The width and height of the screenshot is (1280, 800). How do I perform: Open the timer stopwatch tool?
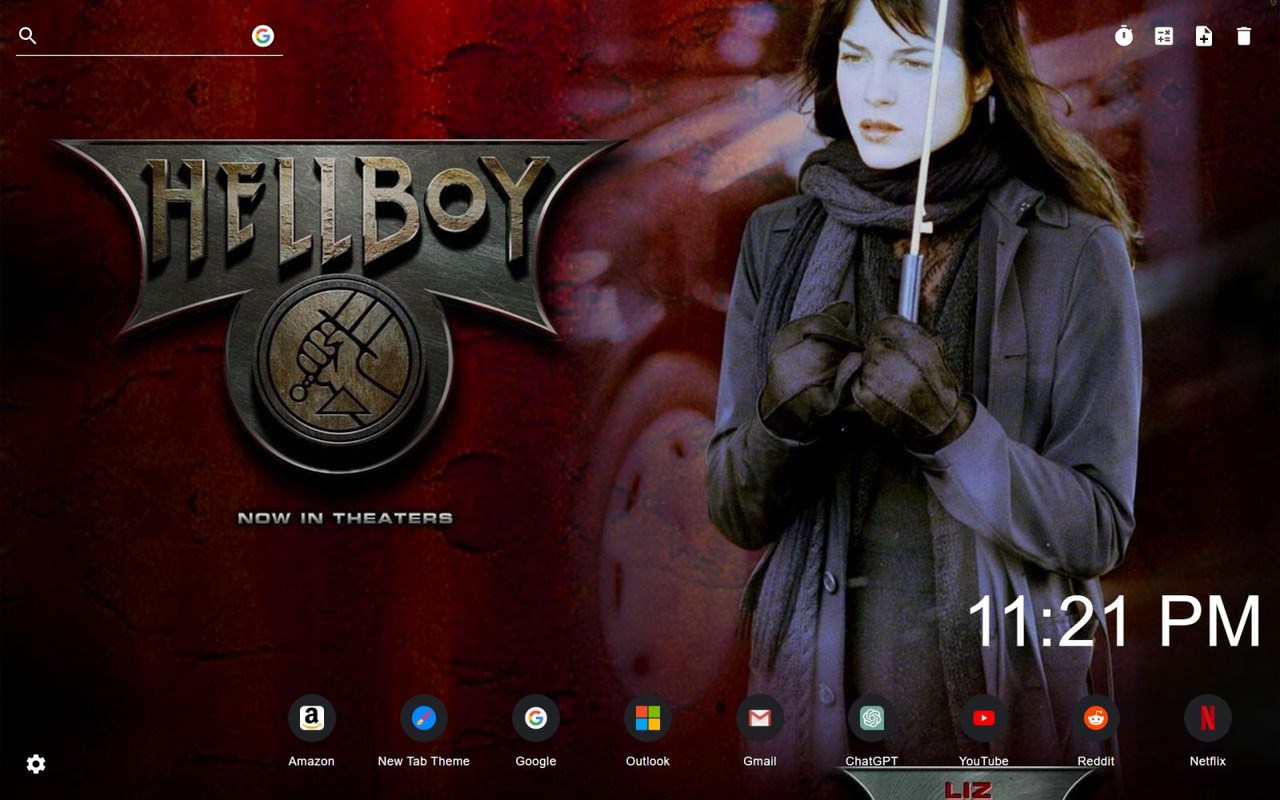(1124, 36)
